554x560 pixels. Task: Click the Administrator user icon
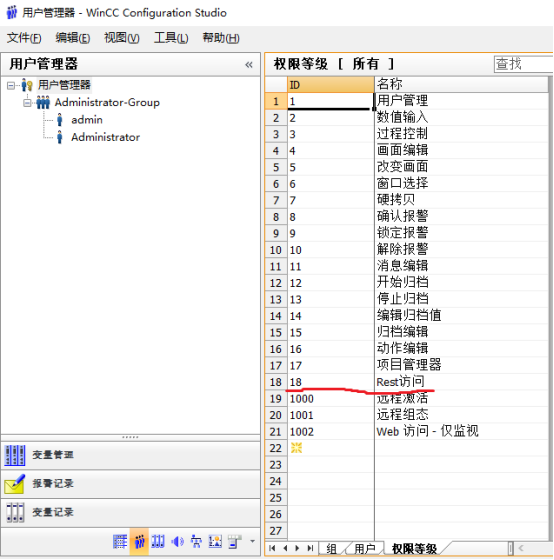tap(60, 137)
